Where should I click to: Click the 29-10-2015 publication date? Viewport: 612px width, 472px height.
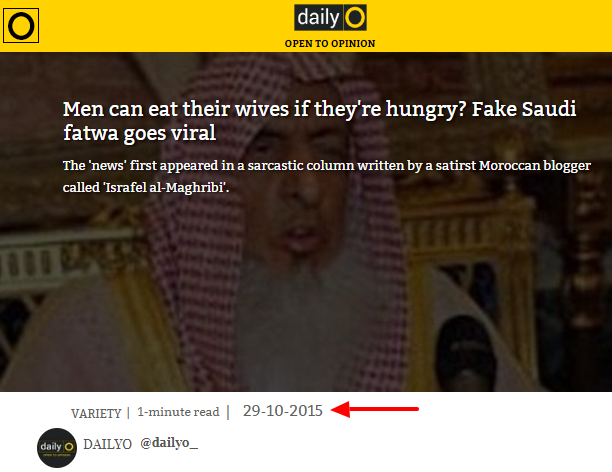pos(283,411)
